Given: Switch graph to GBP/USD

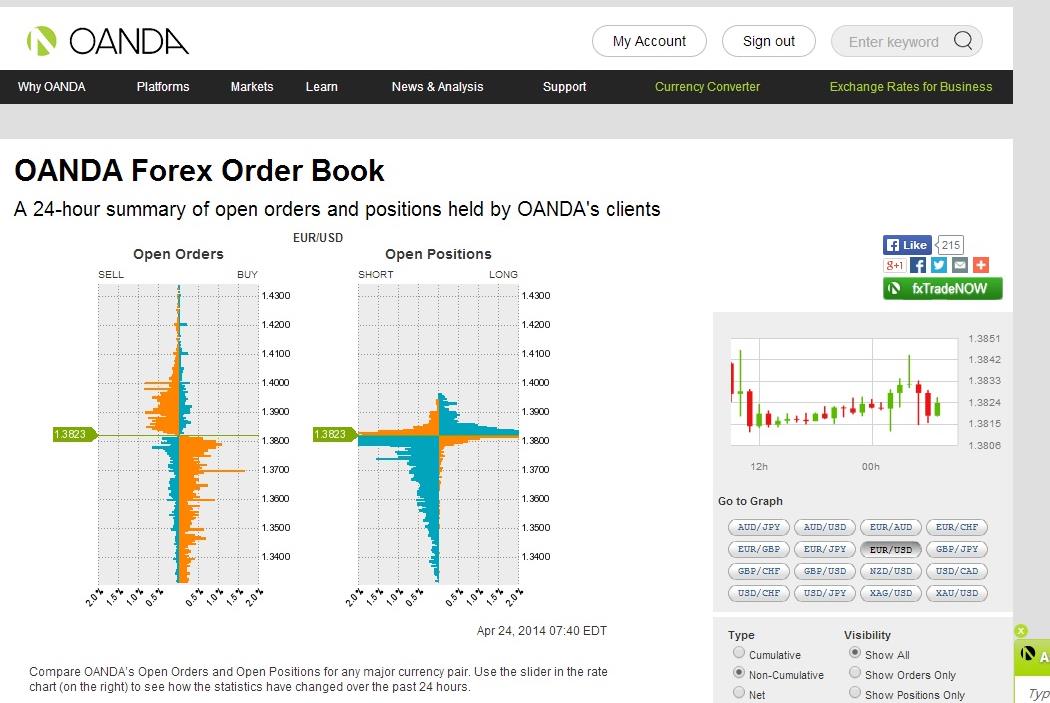Looking at the screenshot, I should pyautogui.click(x=825, y=572).
